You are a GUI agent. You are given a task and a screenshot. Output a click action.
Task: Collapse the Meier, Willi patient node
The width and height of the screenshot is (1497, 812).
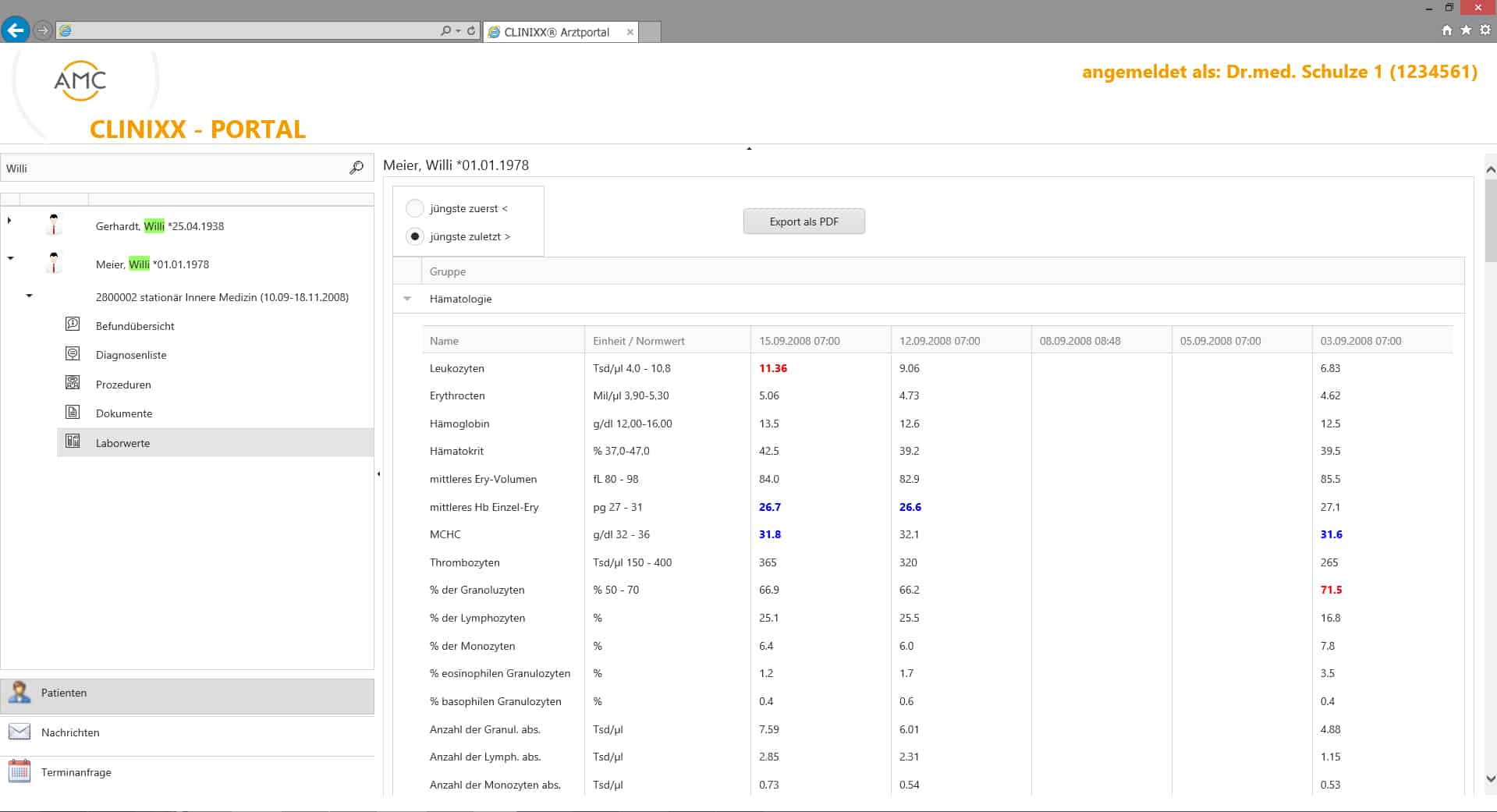[10, 258]
